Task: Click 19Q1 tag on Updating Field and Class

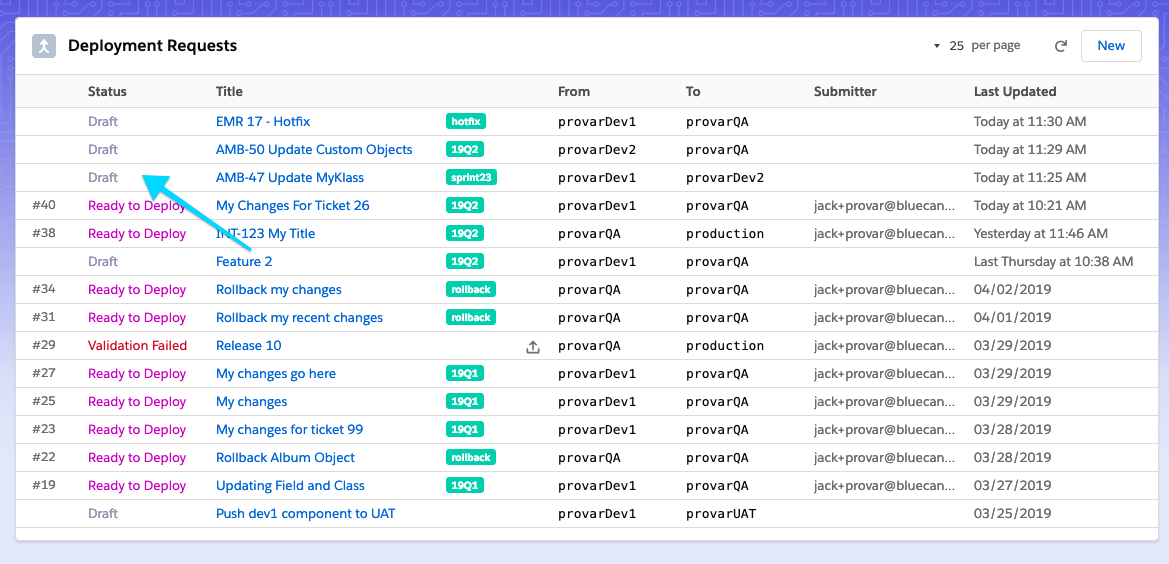Action: [465, 486]
